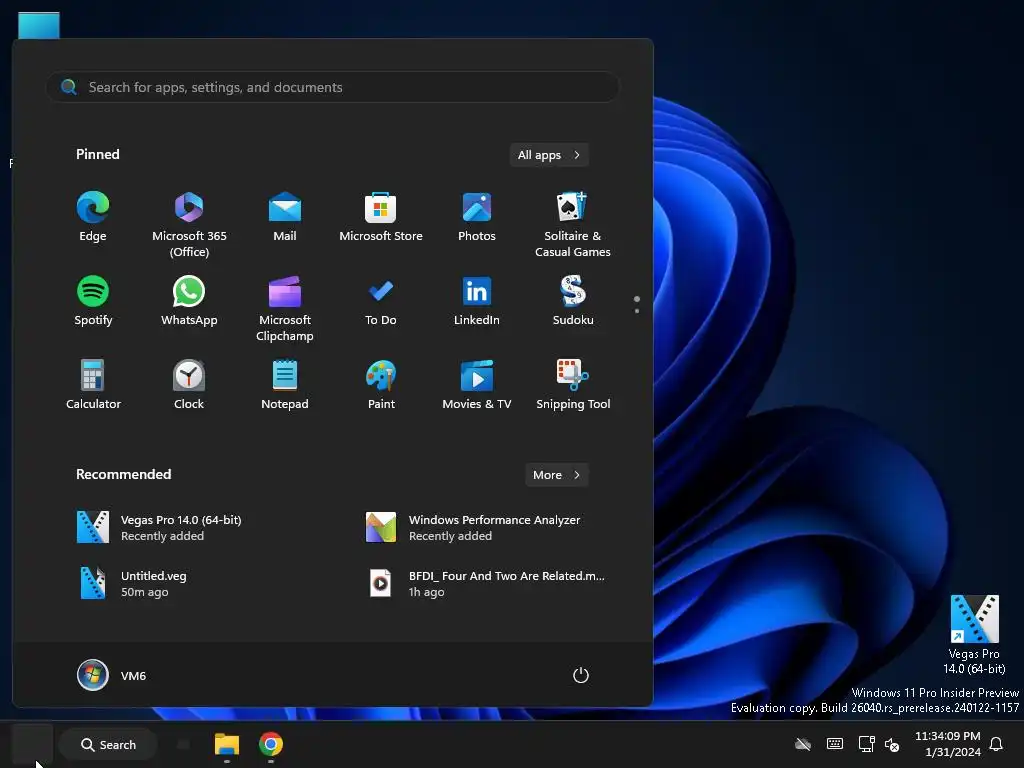Open the Paint app
1024x768 pixels.
pos(381,385)
